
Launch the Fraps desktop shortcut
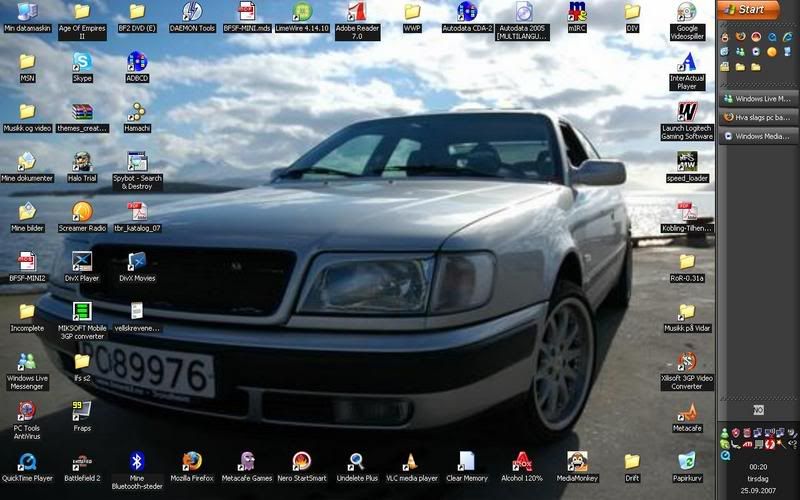tap(82, 411)
